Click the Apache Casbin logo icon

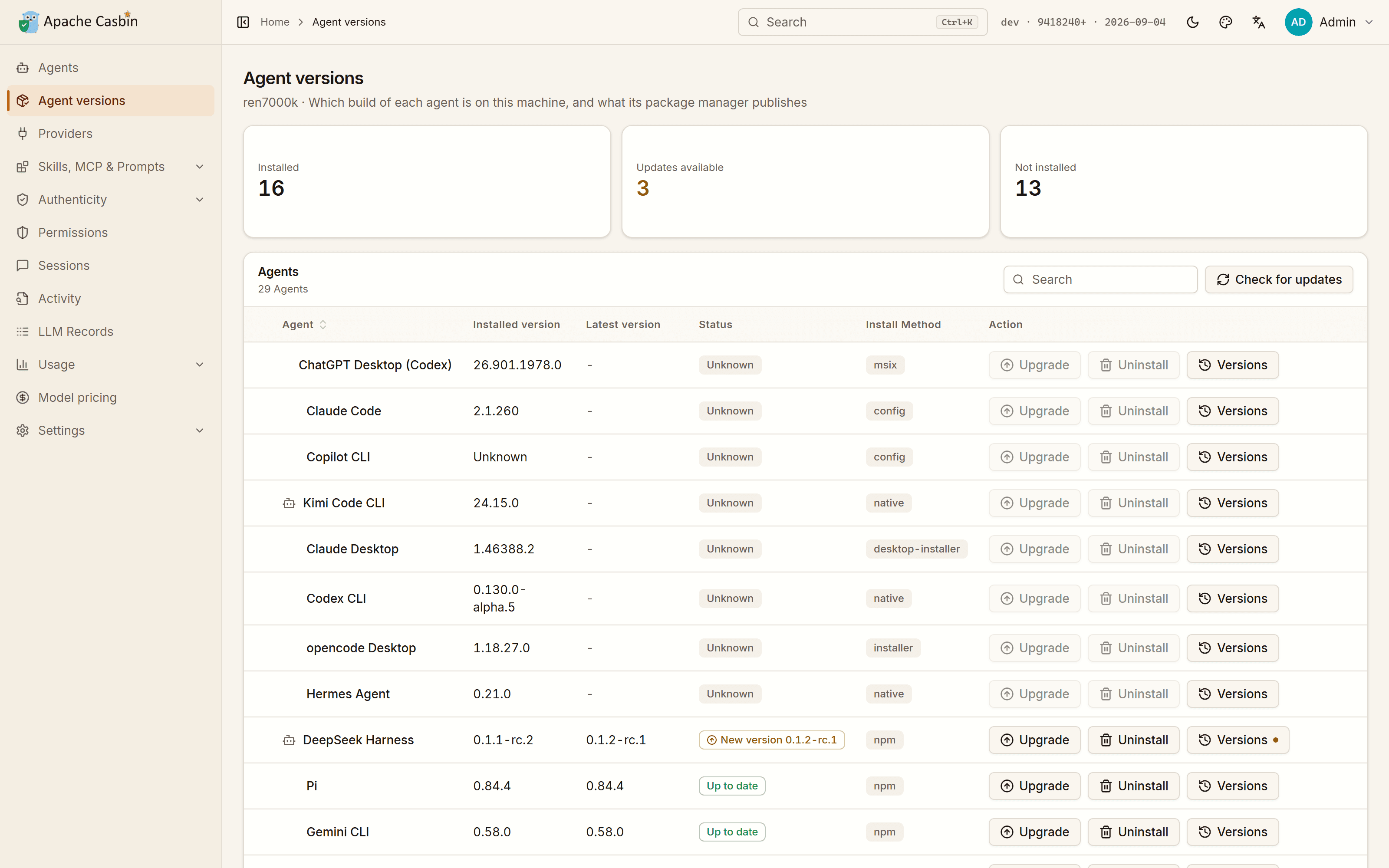(29, 22)
